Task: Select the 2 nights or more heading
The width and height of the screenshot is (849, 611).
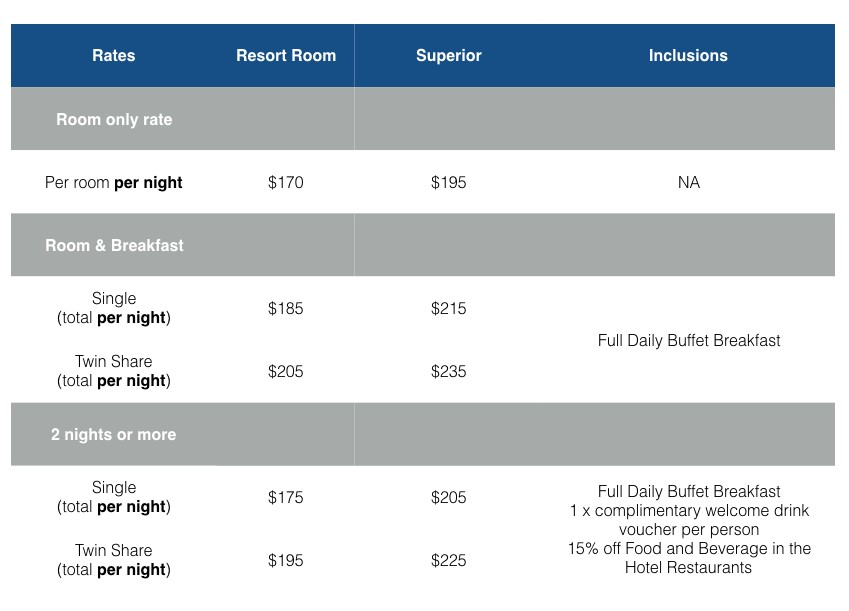Action: click(114, 434)
